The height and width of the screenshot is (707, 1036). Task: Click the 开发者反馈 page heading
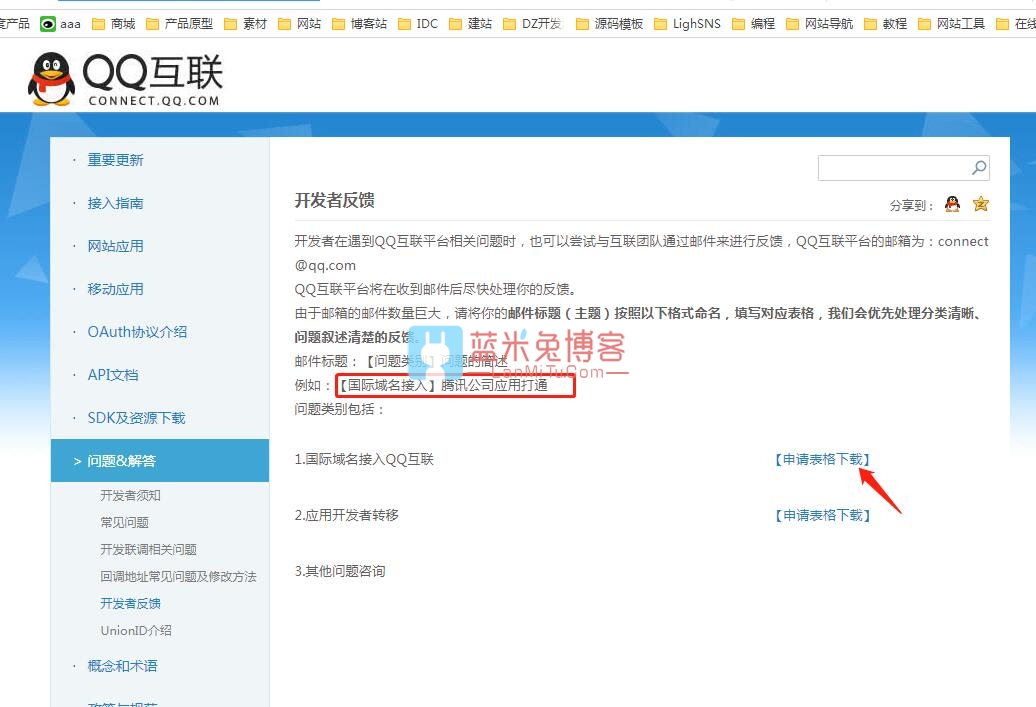click(334, 200)
